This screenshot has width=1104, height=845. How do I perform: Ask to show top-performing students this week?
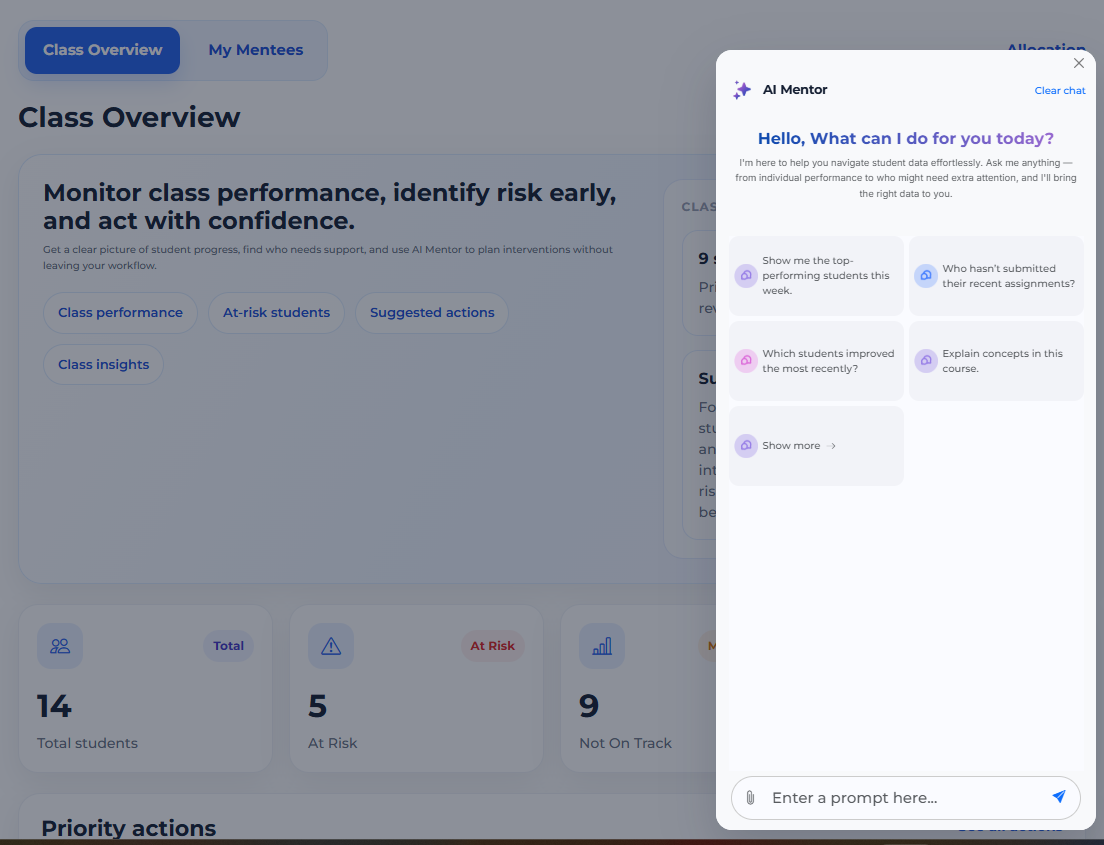tap(816, 275)
